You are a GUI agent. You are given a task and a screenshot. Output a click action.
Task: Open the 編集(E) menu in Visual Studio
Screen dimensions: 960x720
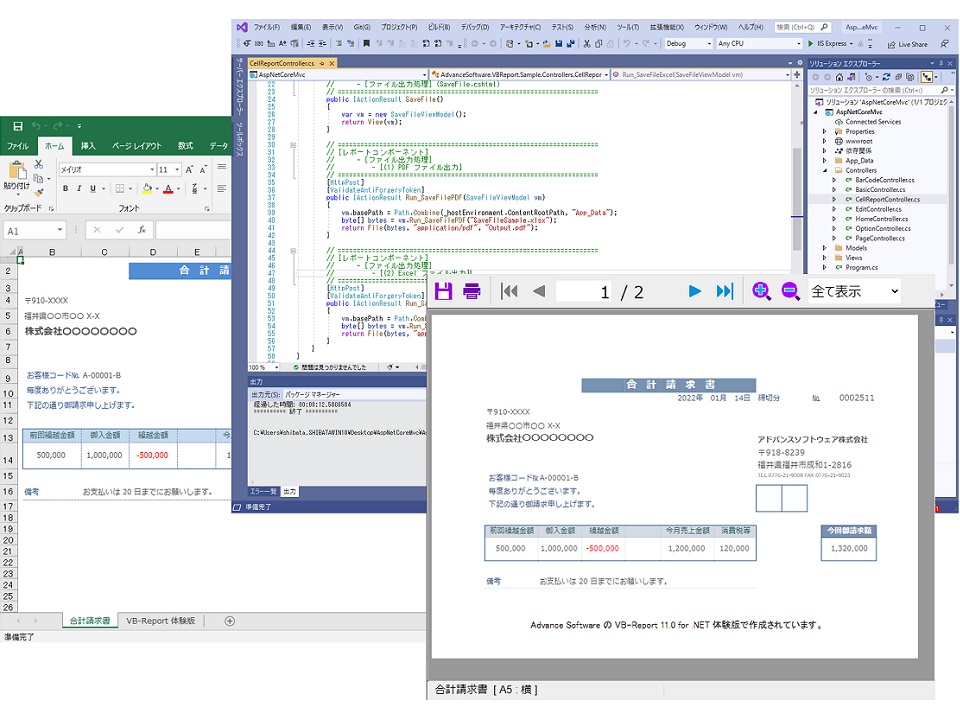(x=301, y=28)
